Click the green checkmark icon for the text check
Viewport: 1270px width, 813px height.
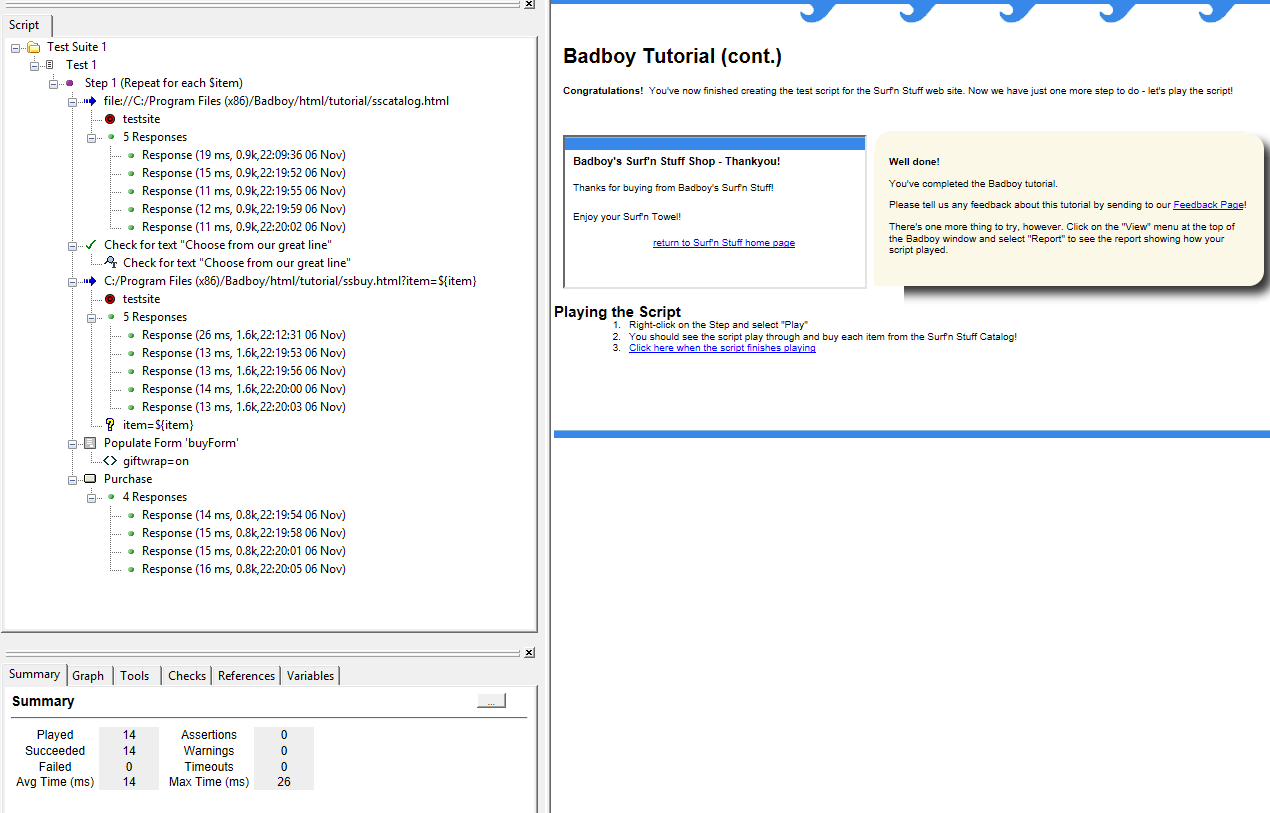pyautogui.click(x=90, y=245)
